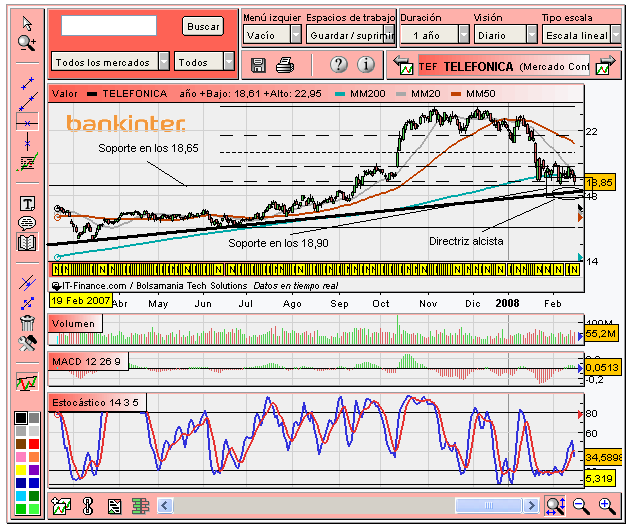Open the Visión Diario dropdown
This screenshot has height=530, width=630.
pyautogui.click(x=505, y=35)
